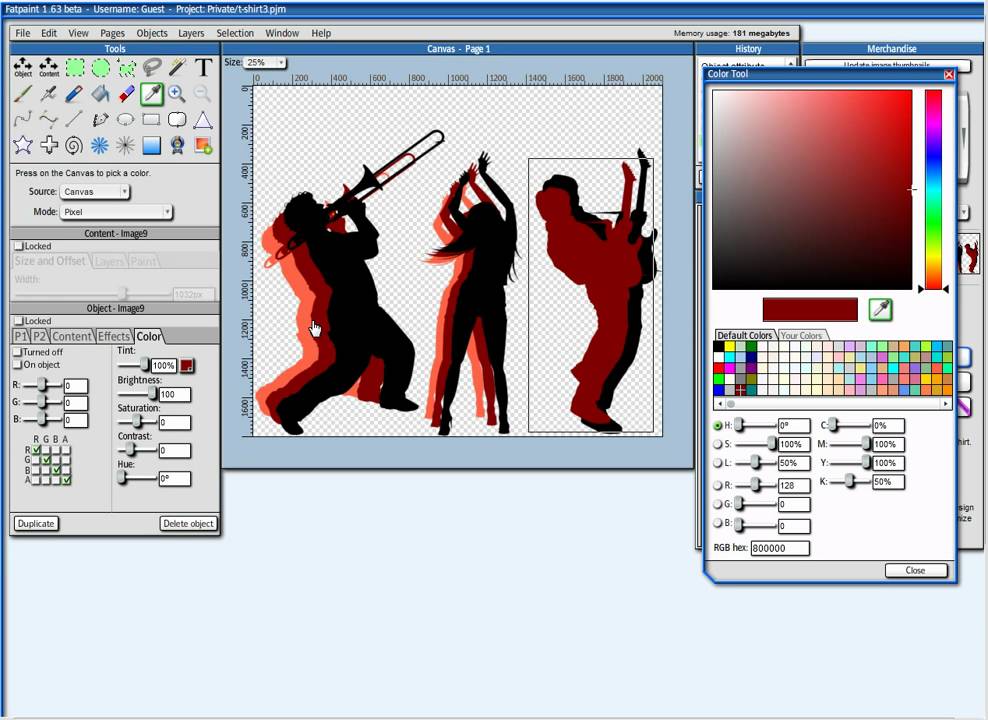Activate the Zoom In magnifier tool
Screen dimensions: 988x720
[178, 94]
